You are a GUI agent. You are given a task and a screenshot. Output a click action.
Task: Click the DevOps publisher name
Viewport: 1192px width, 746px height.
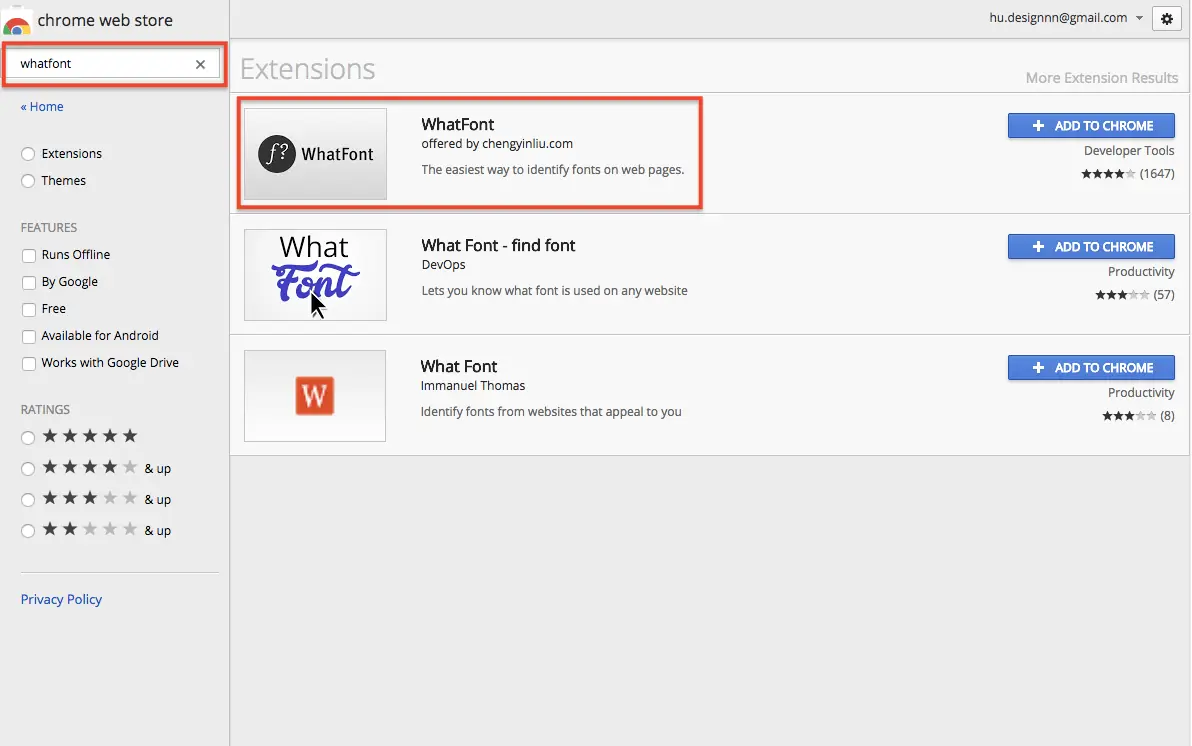[x=443, y=265]
